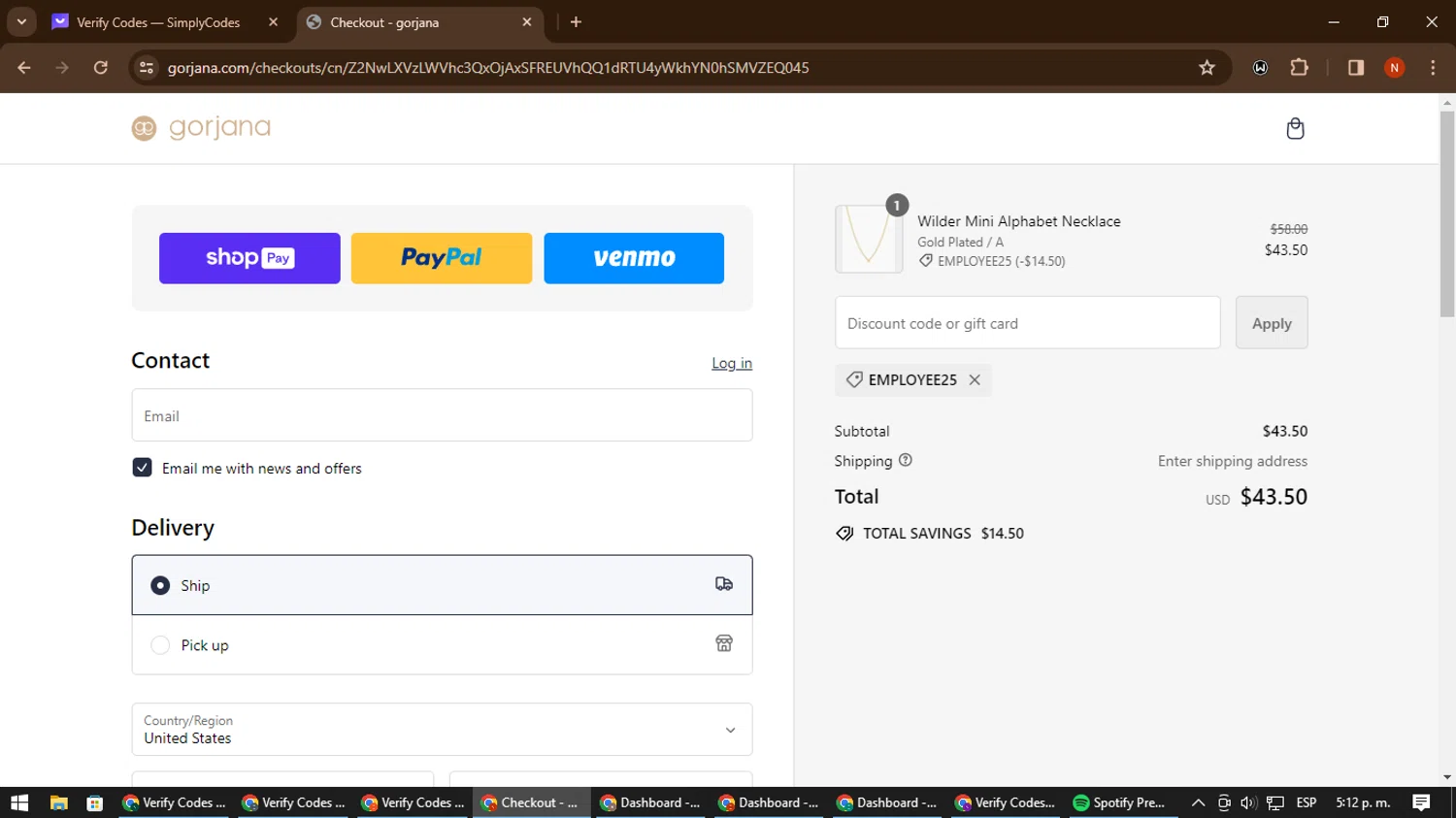This screenshot has height=818, width=1456.
Task: Open the browser side panel
Action: 1356,68
